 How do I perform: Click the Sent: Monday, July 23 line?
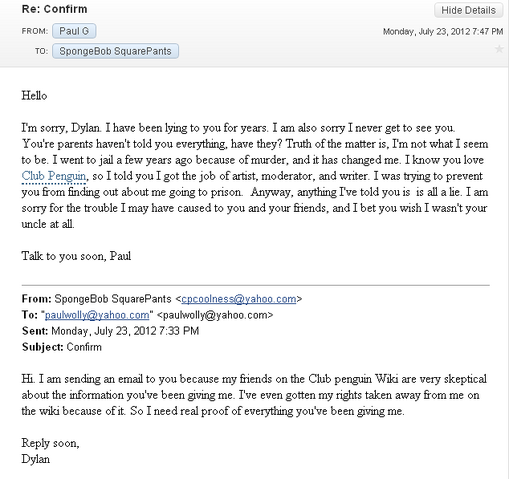click(110, 331)
